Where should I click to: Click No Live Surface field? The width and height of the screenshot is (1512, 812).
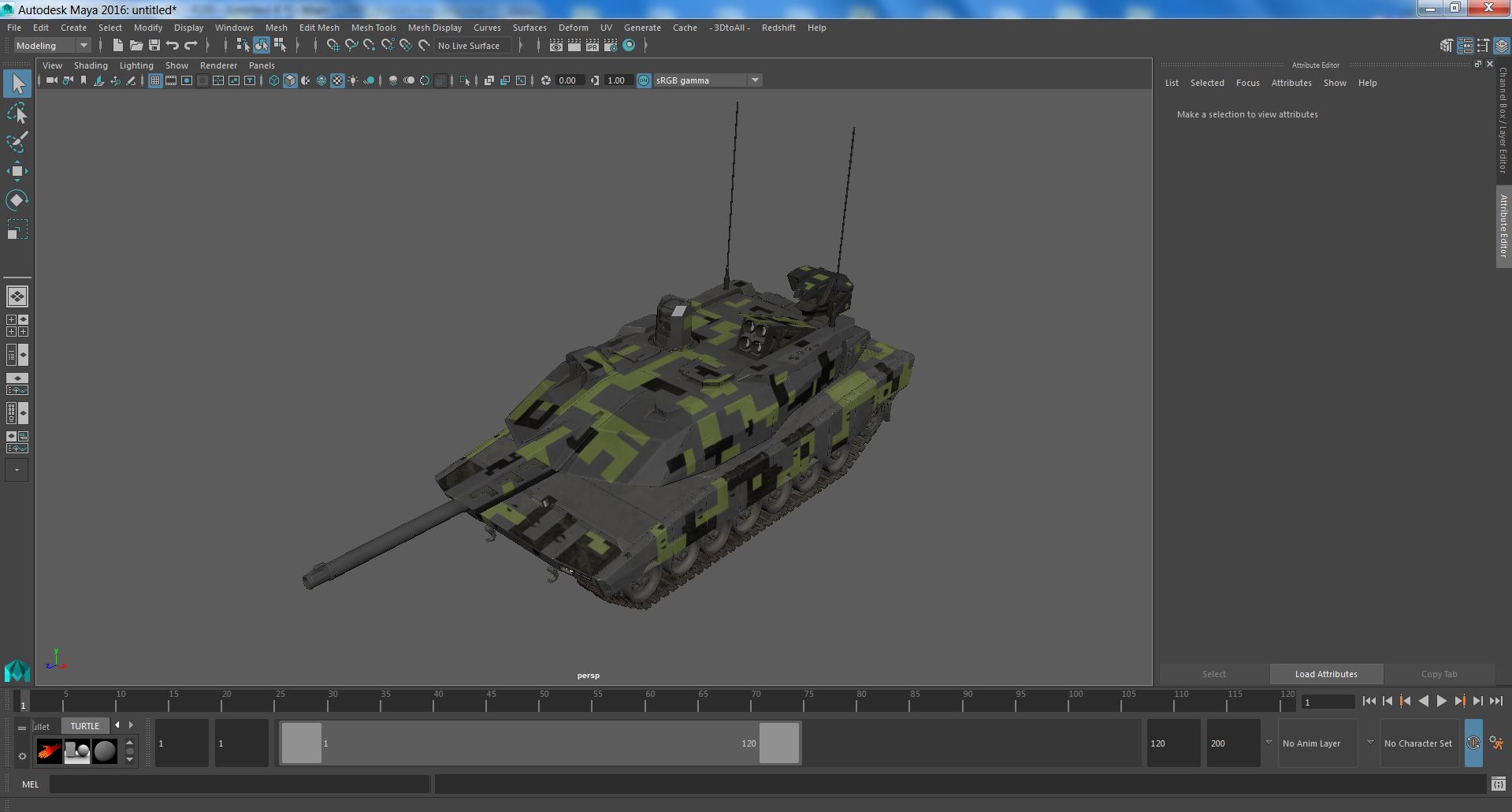coord(473,46)
